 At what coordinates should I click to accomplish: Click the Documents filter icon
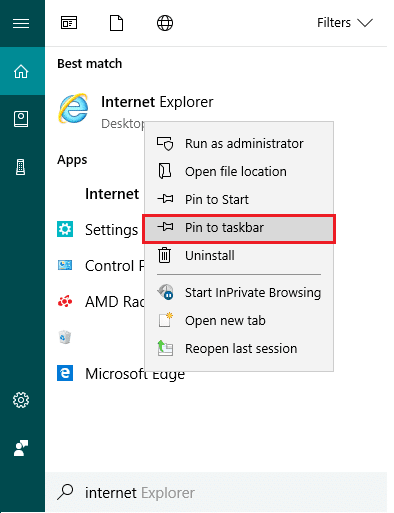[x=116, y=23]
